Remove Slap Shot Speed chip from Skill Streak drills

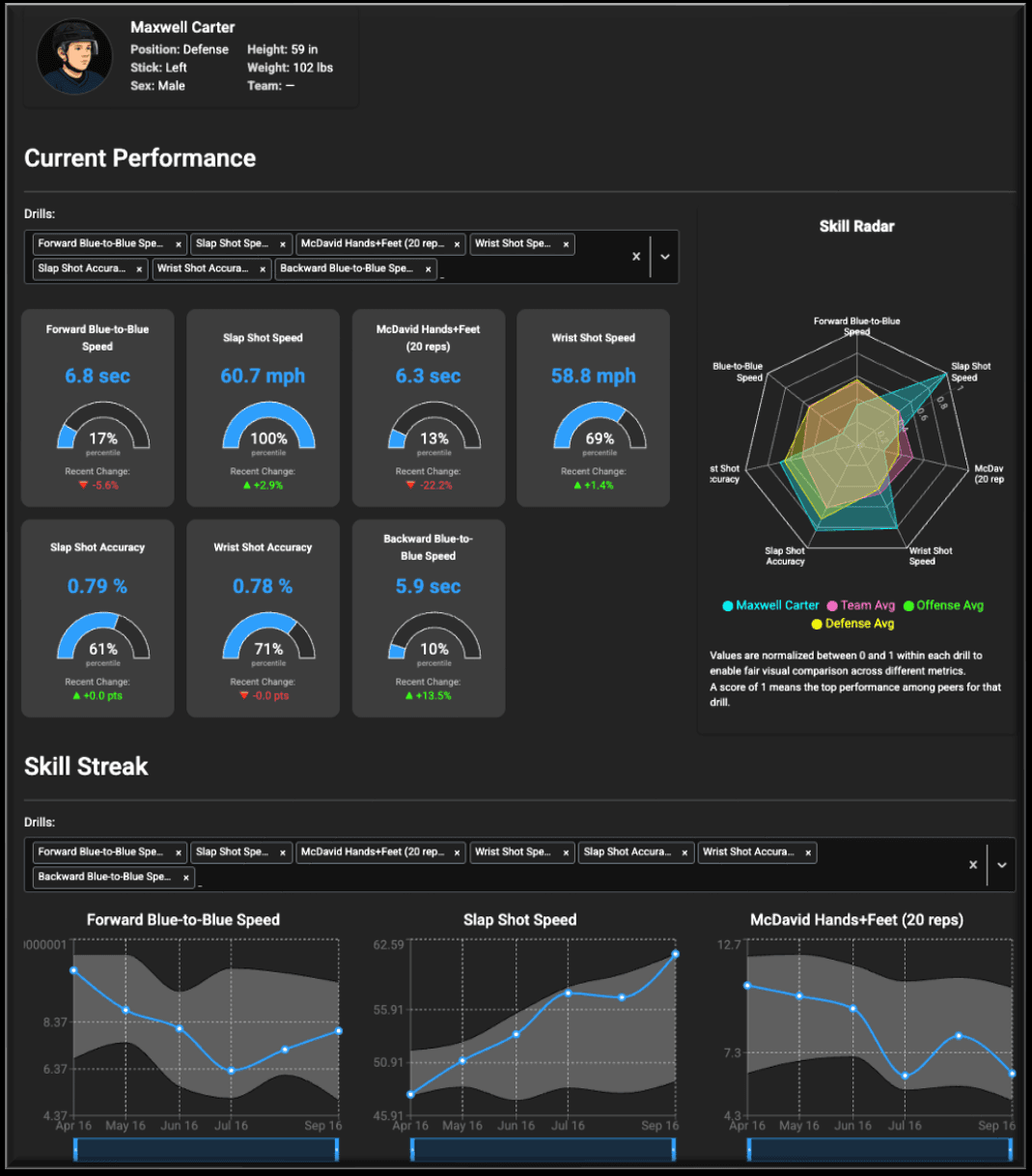(282, 853)
